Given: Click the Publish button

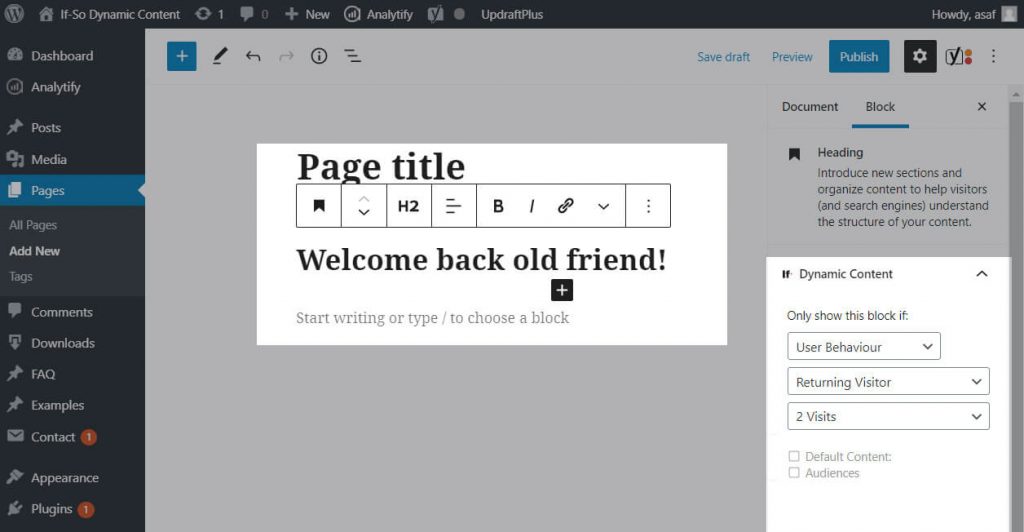Looking at the screenshot, I should tap(859, 56).
